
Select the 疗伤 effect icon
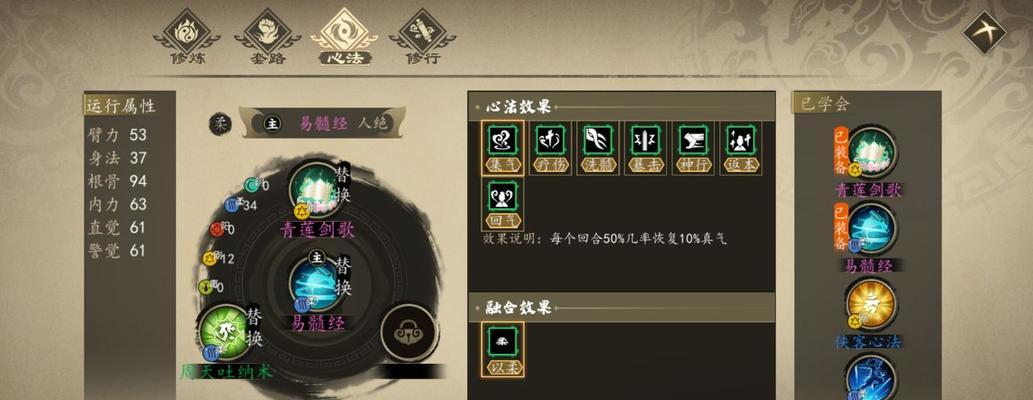(551, 148)
